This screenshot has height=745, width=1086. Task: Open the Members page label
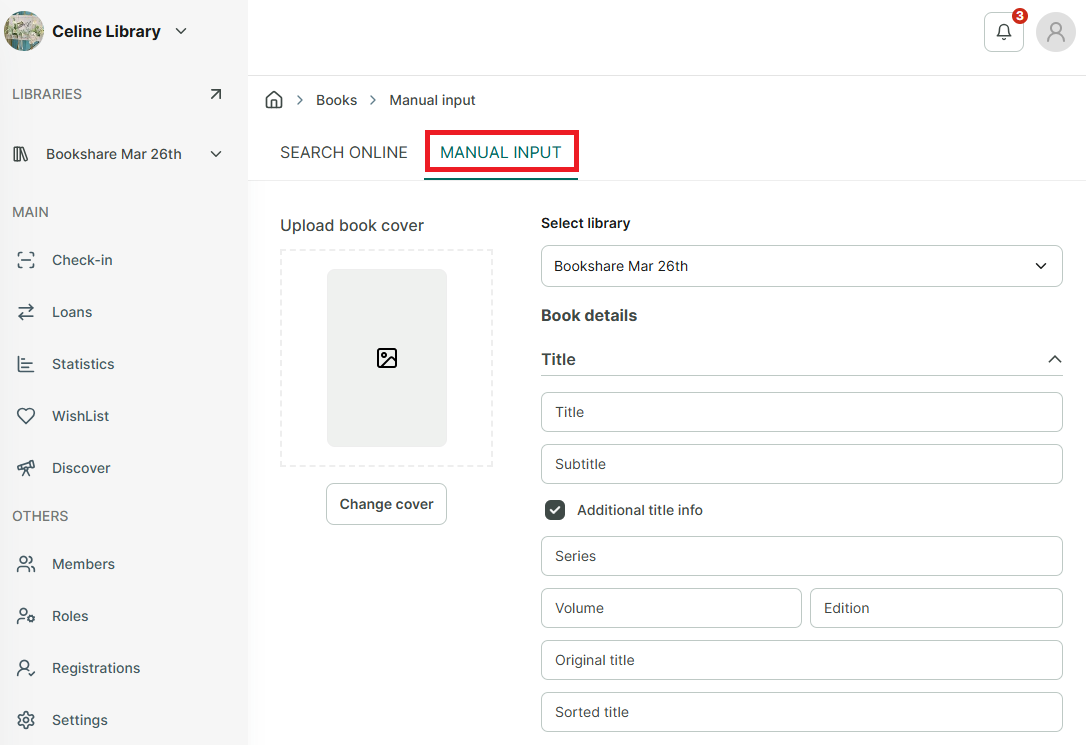(x=83, y=564)
